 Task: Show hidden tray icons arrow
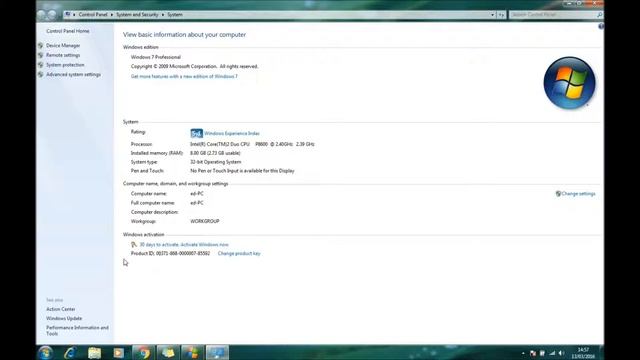[523, 353]
